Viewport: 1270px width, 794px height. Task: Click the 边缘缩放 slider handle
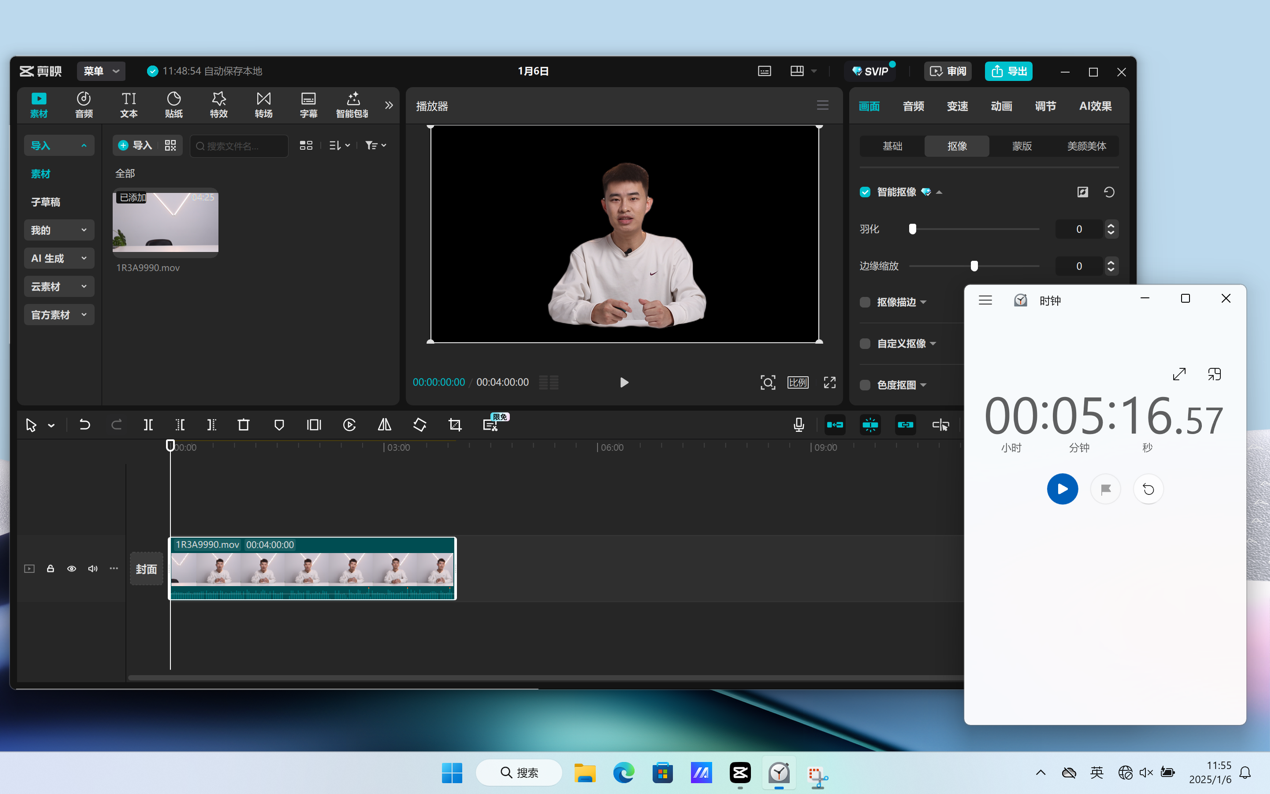pos(974,266)
